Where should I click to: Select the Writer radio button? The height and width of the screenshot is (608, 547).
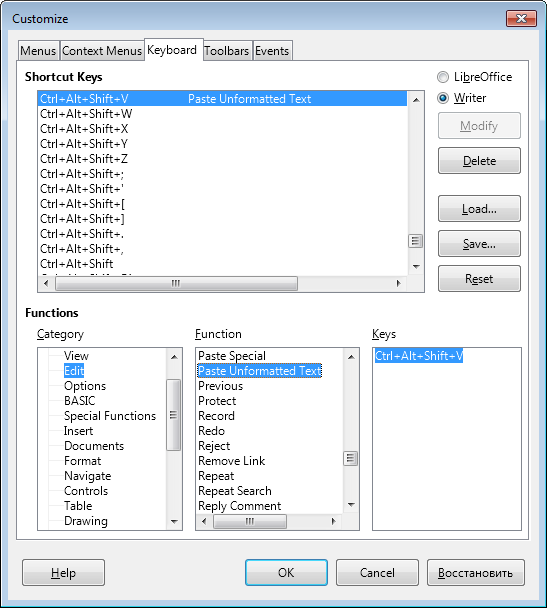point(443,98)
